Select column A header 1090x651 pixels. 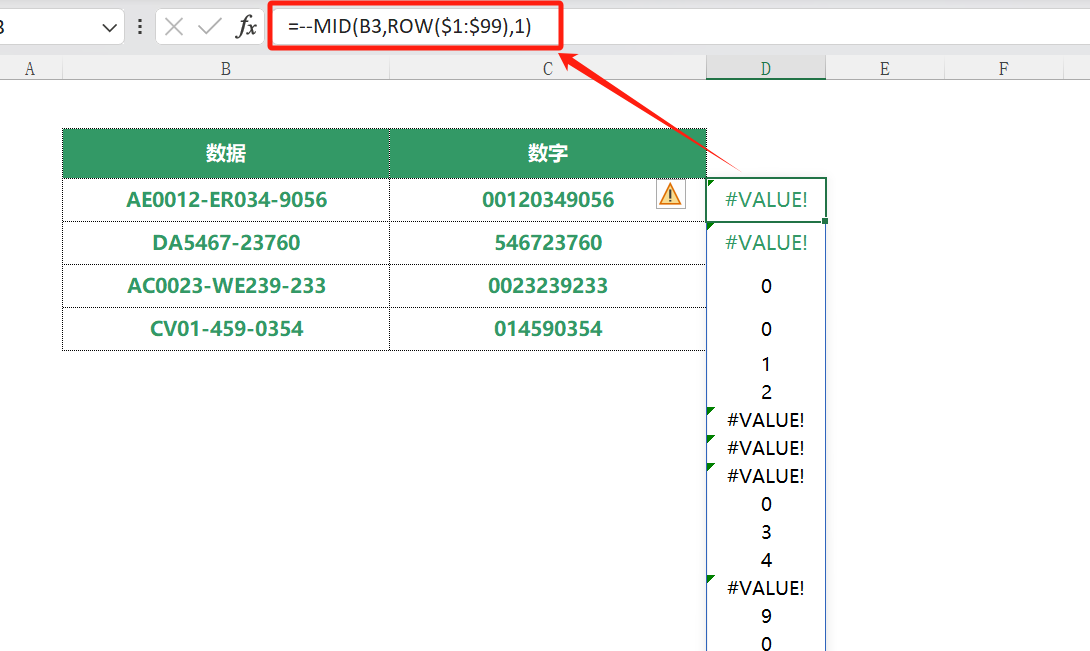[x=30, y=69]
